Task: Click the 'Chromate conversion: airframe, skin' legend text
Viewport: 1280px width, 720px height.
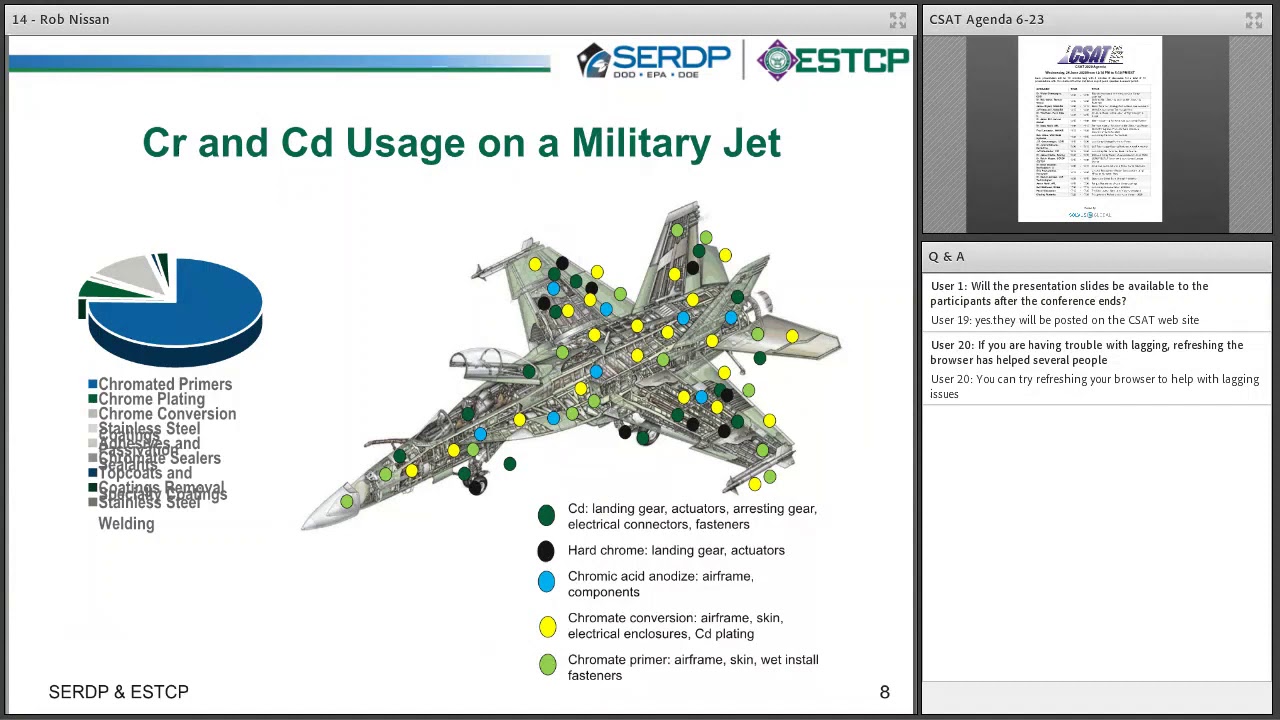Action: point(675,626)
